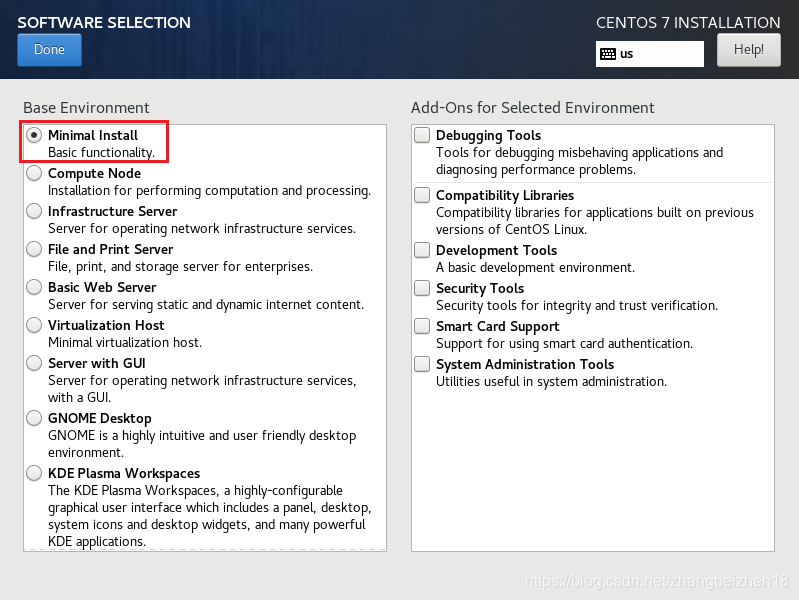
Task: Click 'Server for operating network infrastructure services.' description
Action: (x=202, y=228)
